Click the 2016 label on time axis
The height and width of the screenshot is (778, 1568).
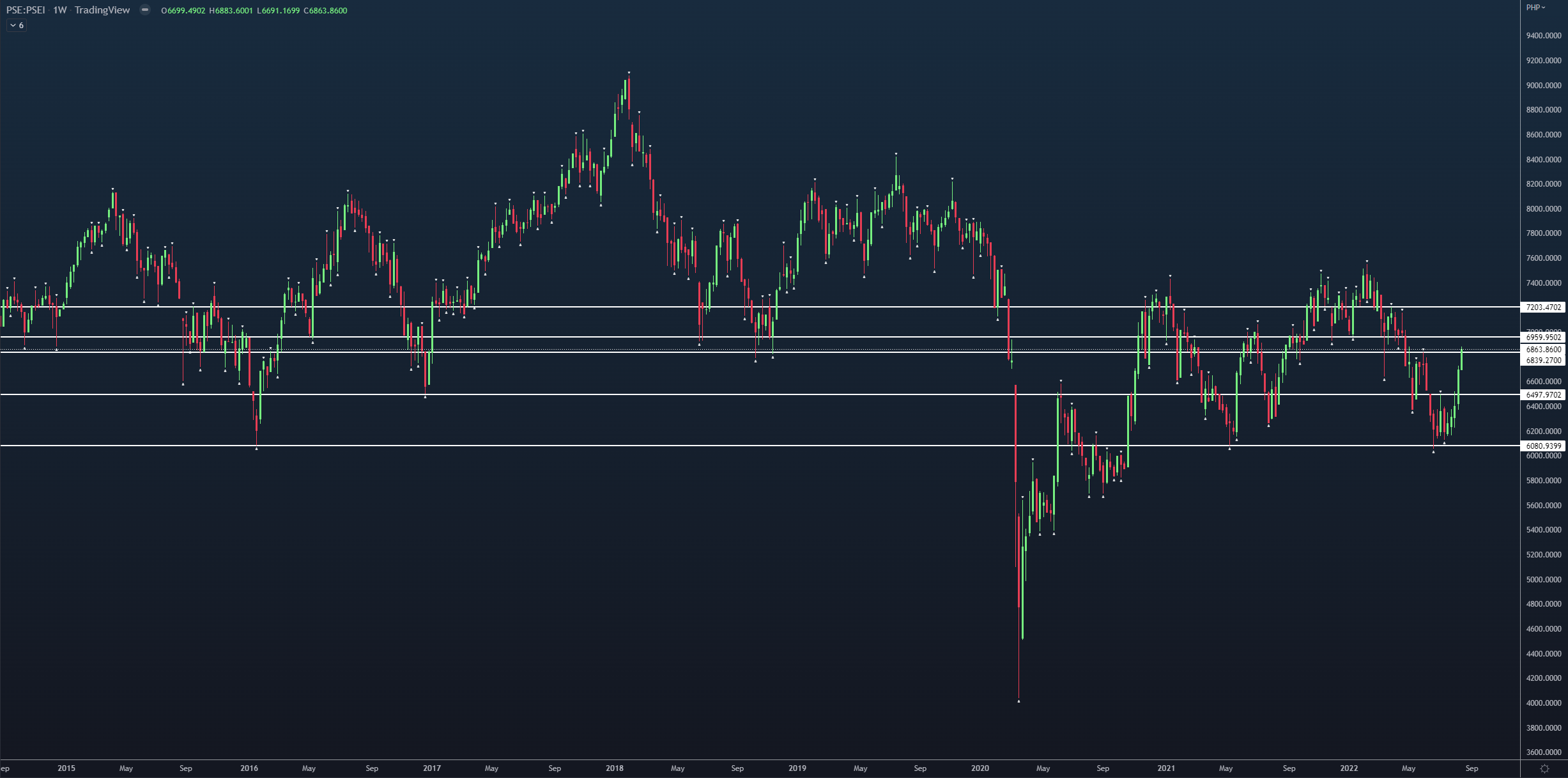coord(249,768)
